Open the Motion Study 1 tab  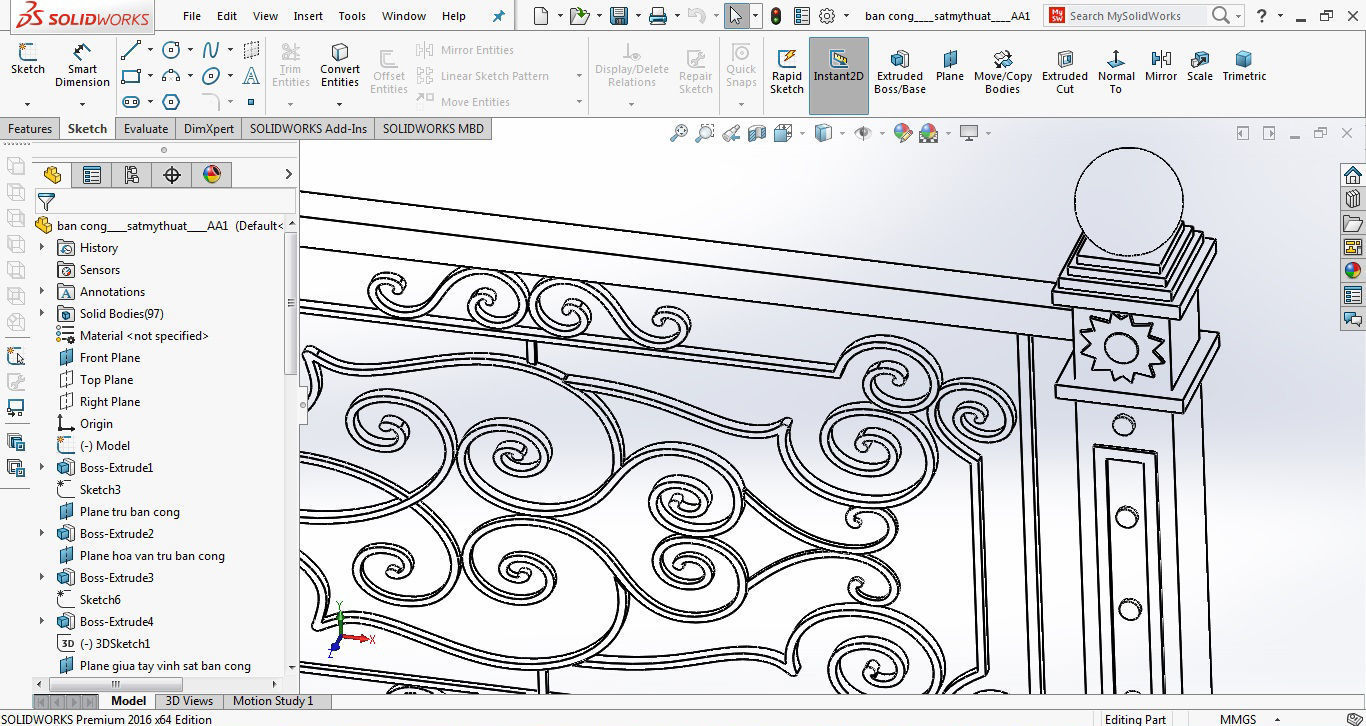(273, 701)
